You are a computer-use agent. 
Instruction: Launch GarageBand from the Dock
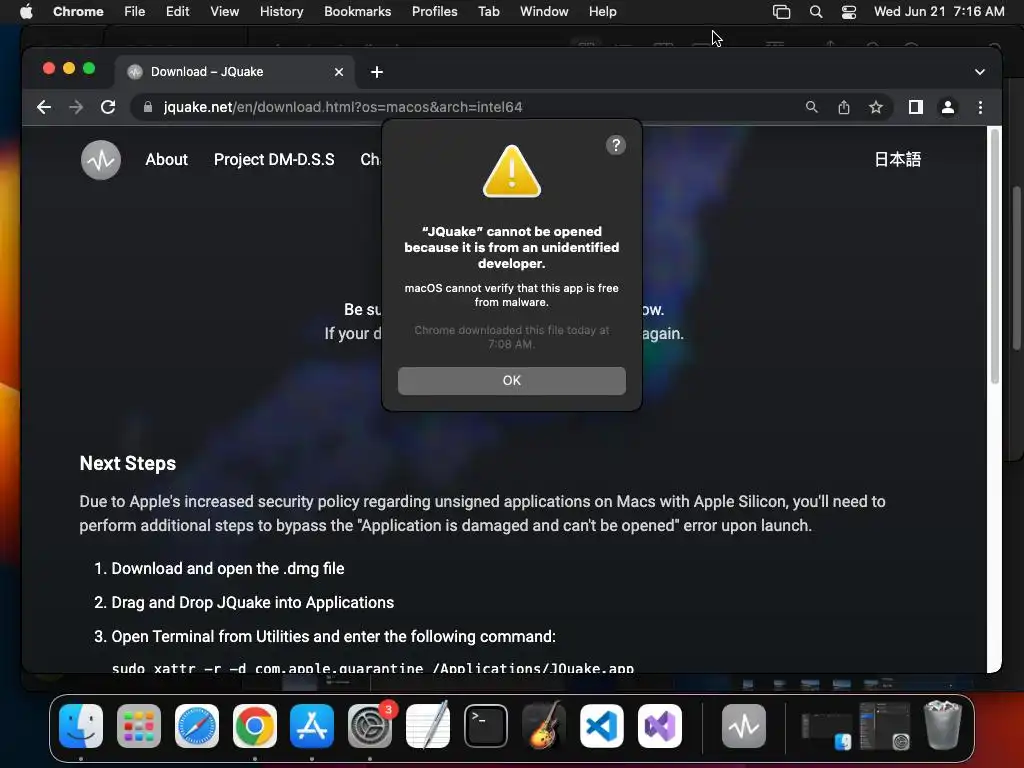pyautogui.click(x=543, y=726)
